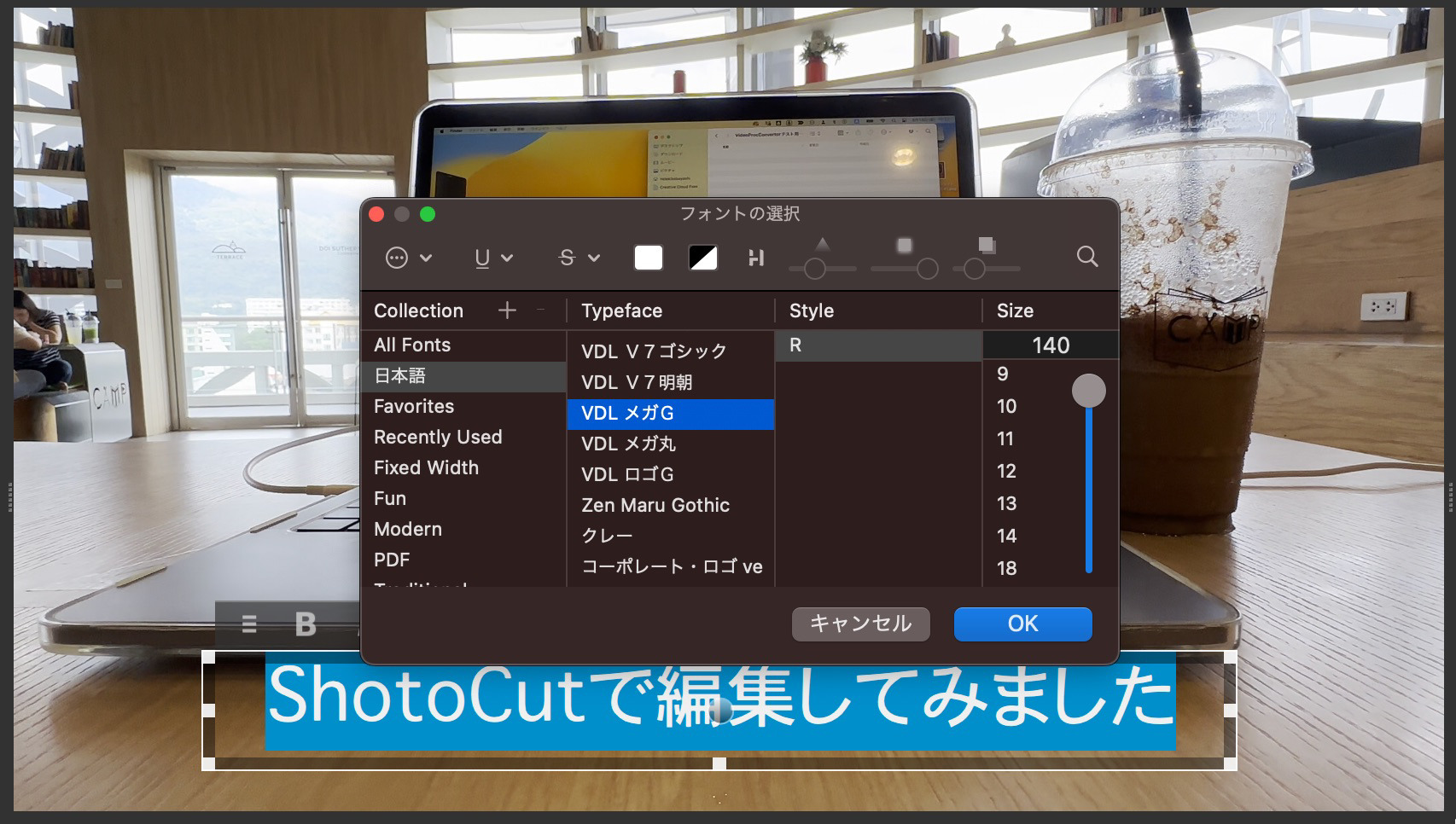Screen dimensions: 1456x824
Task: Add a new font collection
Action: (506, 310)
